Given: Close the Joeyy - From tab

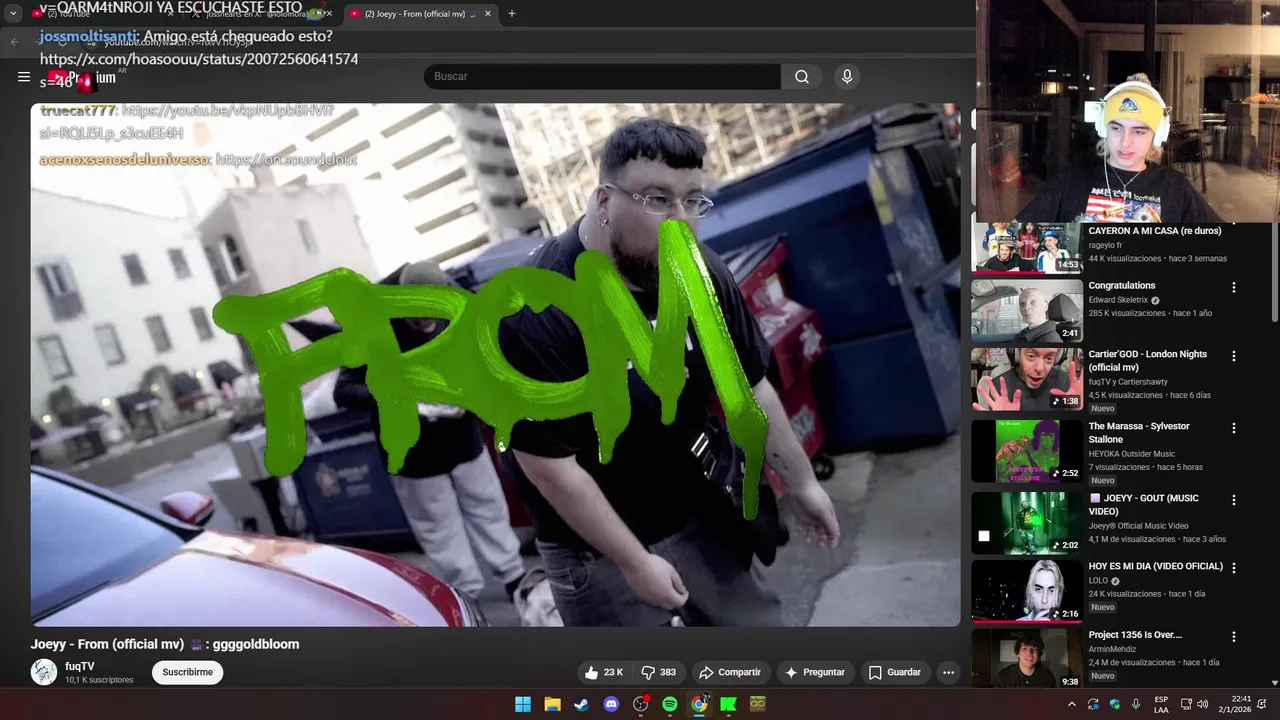Looking at the screenshot, I should (x=488, y=14).
